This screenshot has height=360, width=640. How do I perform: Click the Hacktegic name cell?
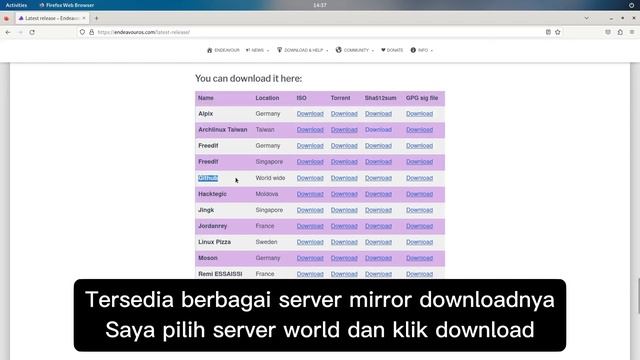tap(212, 194)
